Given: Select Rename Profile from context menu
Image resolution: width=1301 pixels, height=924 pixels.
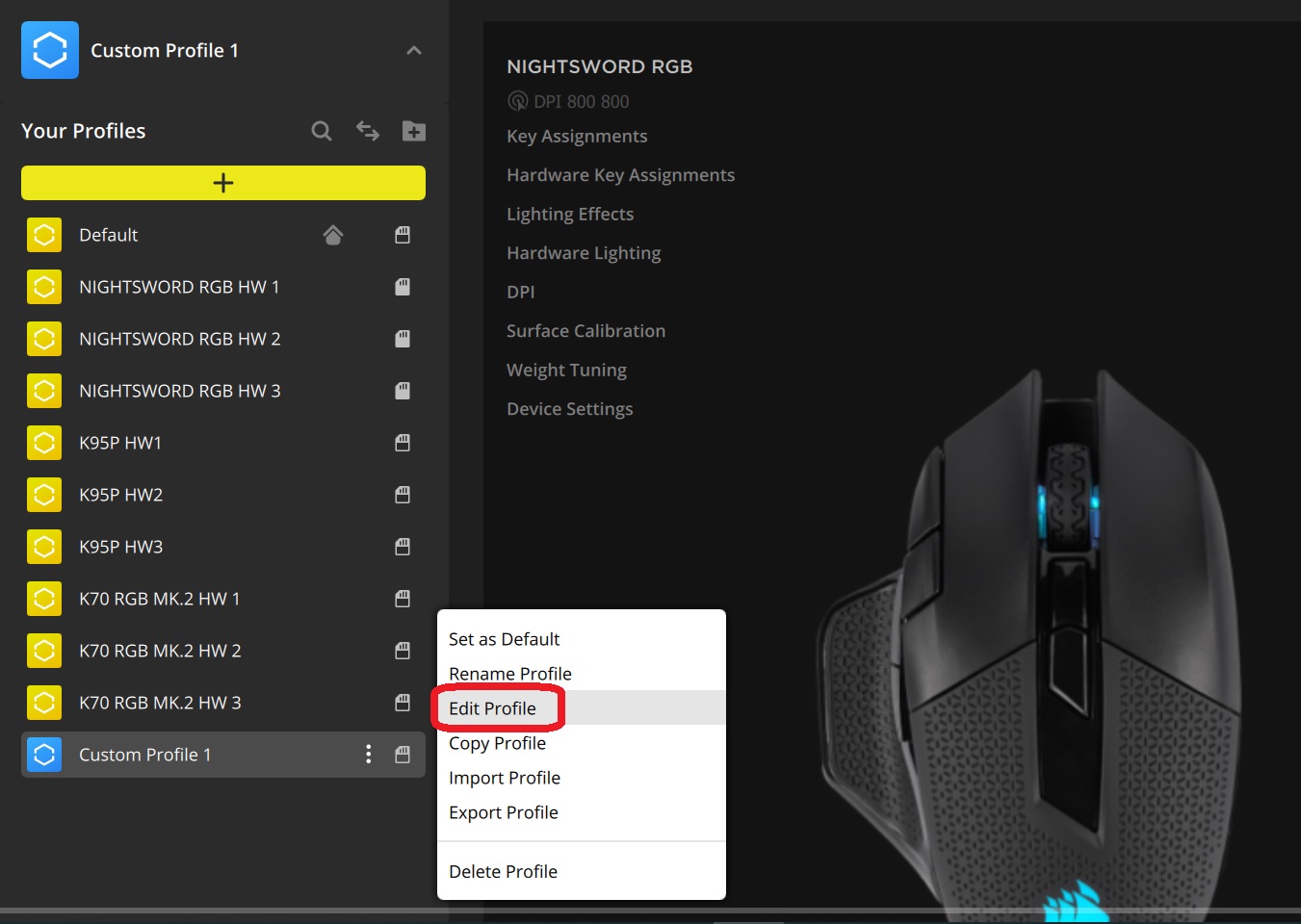Looking at the screenshot, I should tap(510, 674).
